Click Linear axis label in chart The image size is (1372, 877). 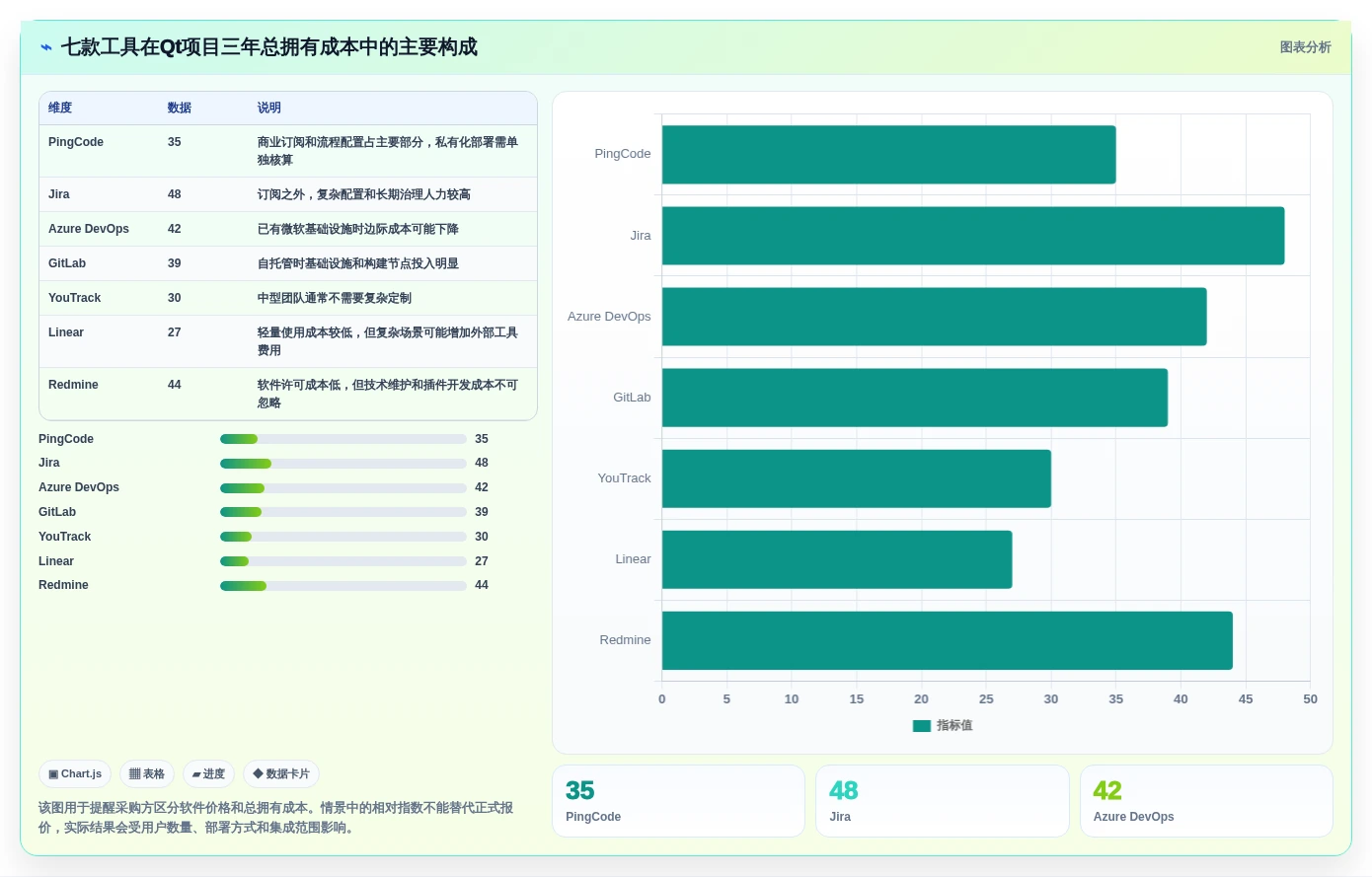(x=633, y=559)
